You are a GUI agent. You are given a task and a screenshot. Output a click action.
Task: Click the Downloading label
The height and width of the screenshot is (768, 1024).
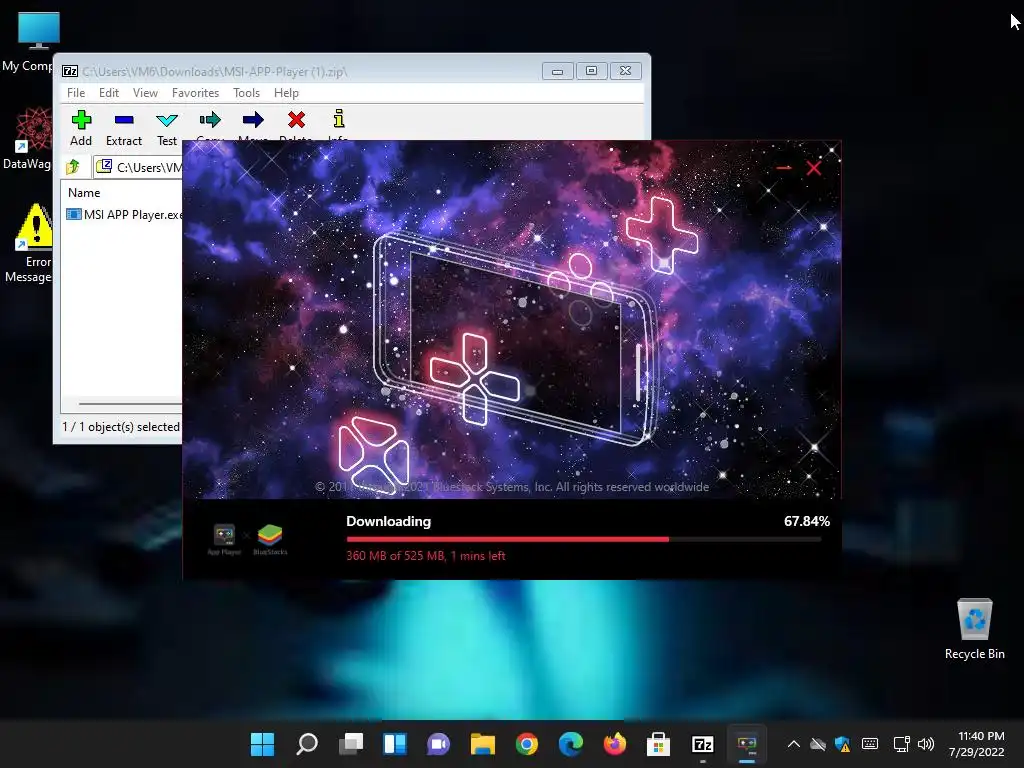(x=389, y=521)
